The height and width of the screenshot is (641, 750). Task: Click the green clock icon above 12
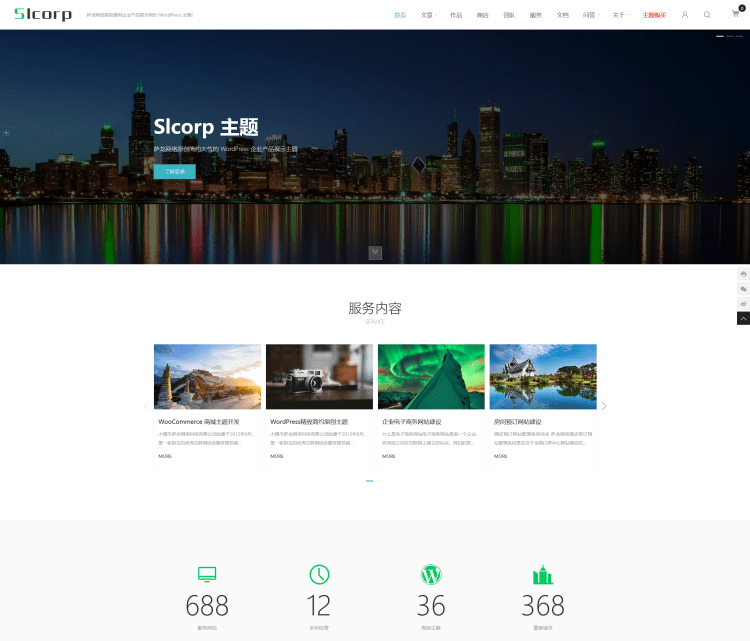319,575
